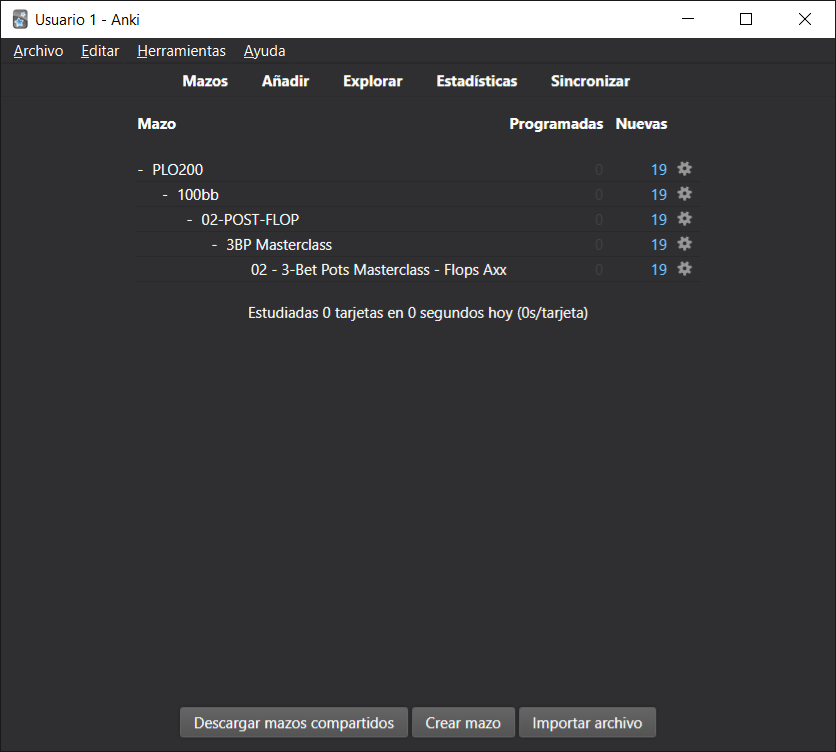Go to Explorar card browser
The image size is (836, 752).
(372, 81)
